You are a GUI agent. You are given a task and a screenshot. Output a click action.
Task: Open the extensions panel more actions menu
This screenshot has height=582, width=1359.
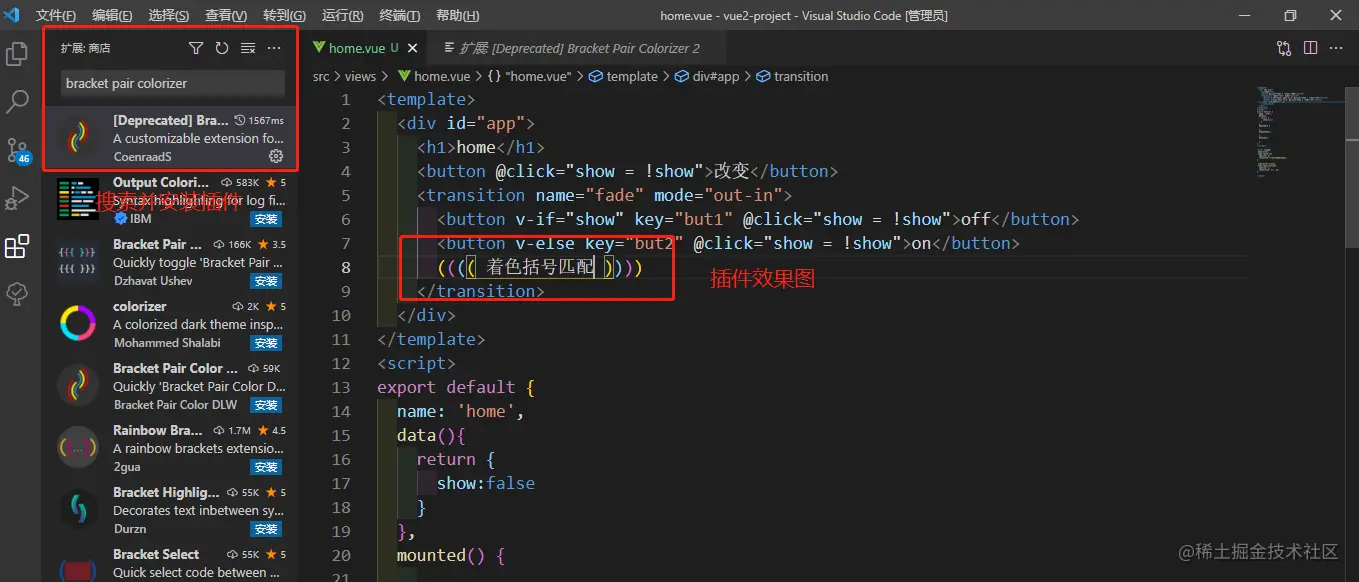coord(274,48)
